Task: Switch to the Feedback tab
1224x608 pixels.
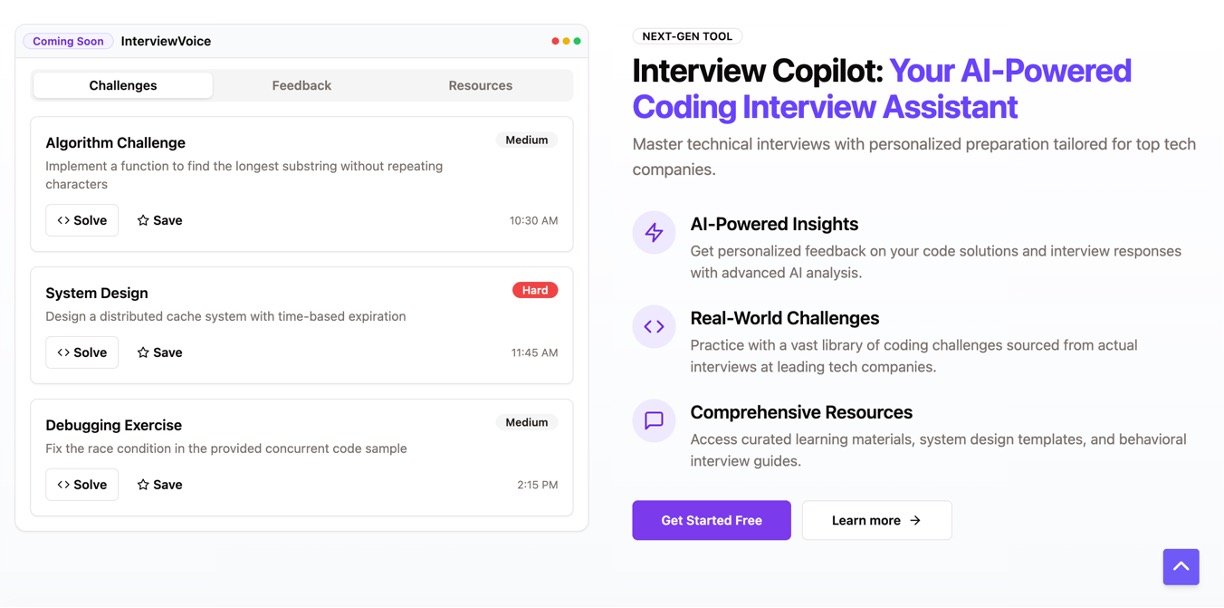Action: click(301, 86)
